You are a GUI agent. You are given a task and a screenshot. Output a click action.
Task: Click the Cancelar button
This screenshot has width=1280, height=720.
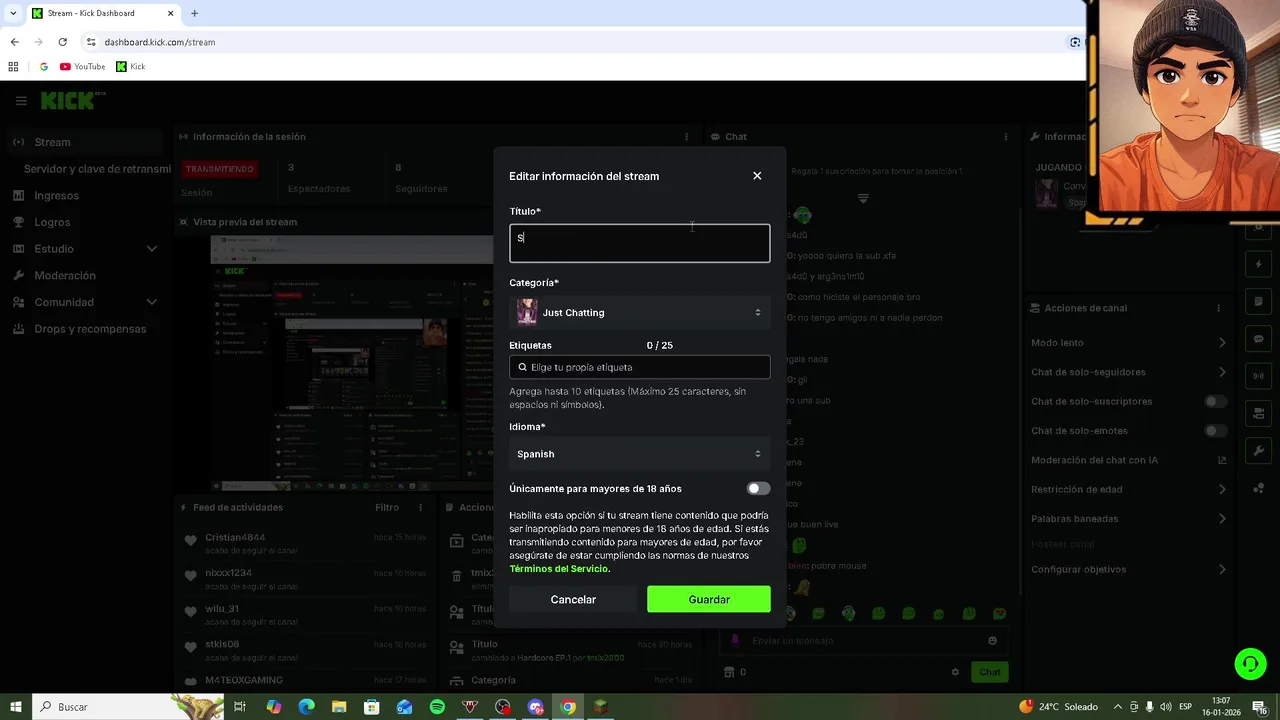[573, 599]
